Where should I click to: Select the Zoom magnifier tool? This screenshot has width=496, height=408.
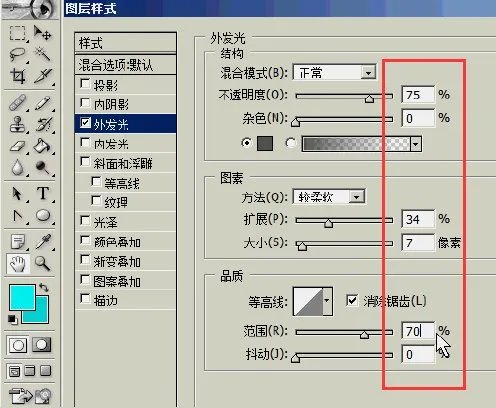tap(42, 264)
